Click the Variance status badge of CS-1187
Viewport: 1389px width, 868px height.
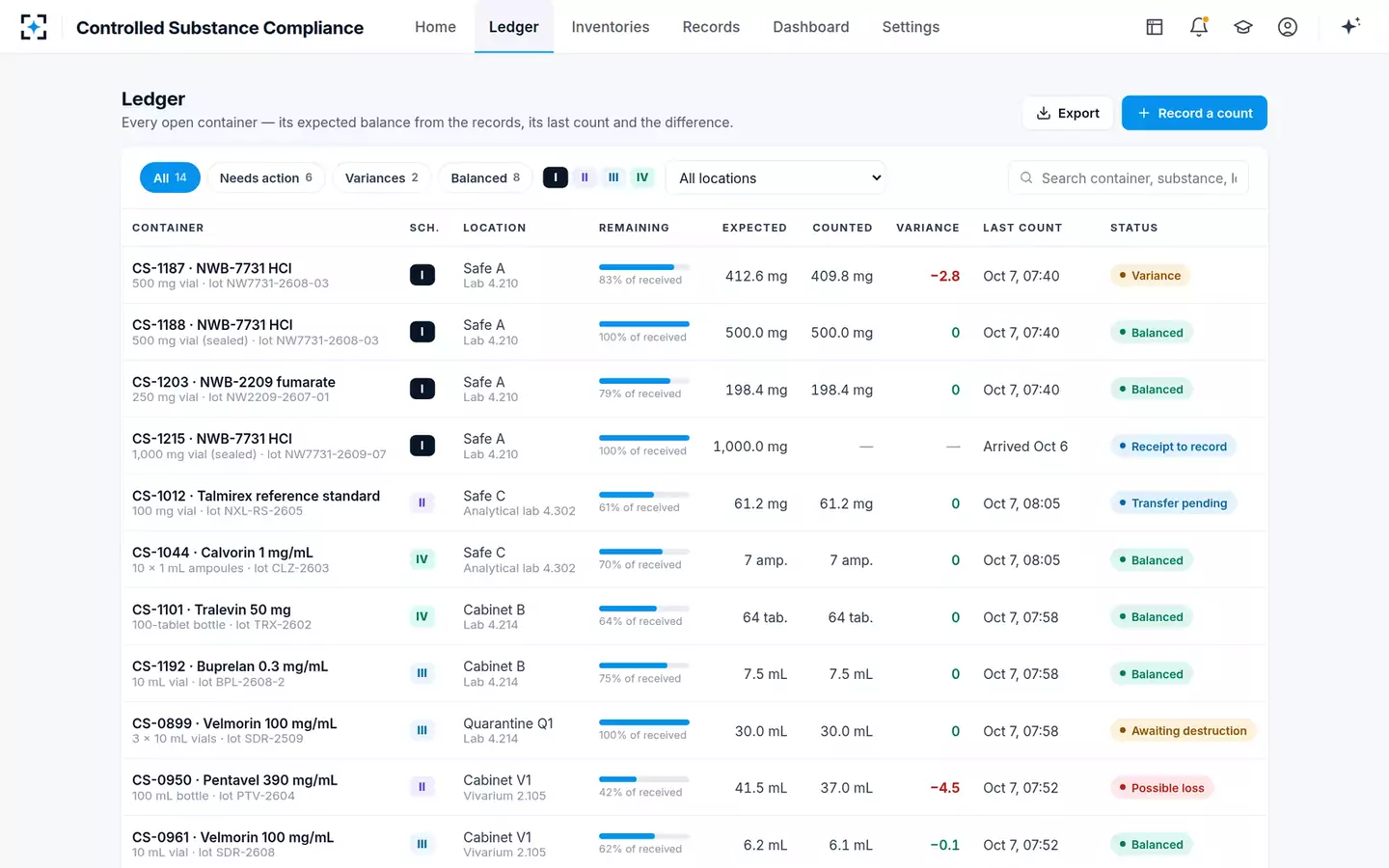click(1150, 276)
